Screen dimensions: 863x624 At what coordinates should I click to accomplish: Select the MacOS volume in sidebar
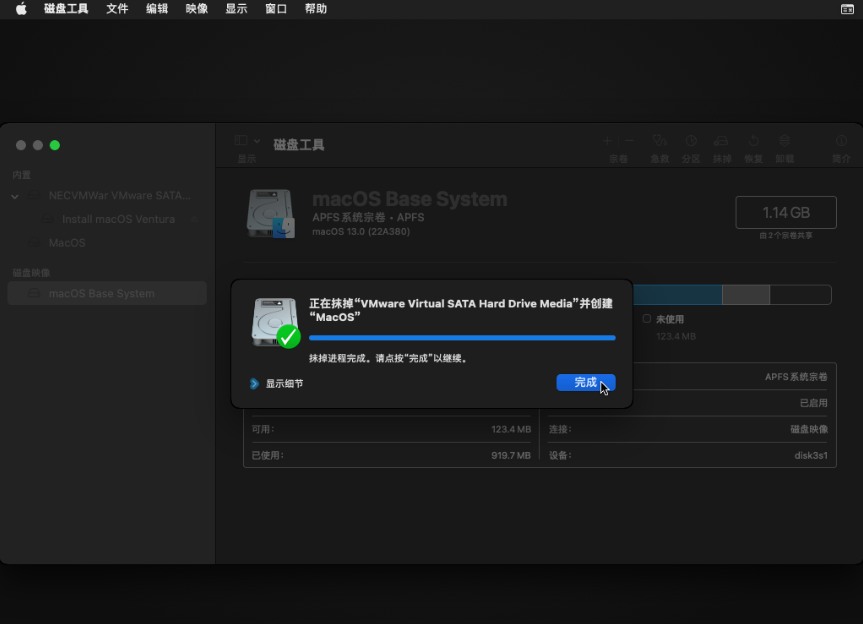coord(67,243)
